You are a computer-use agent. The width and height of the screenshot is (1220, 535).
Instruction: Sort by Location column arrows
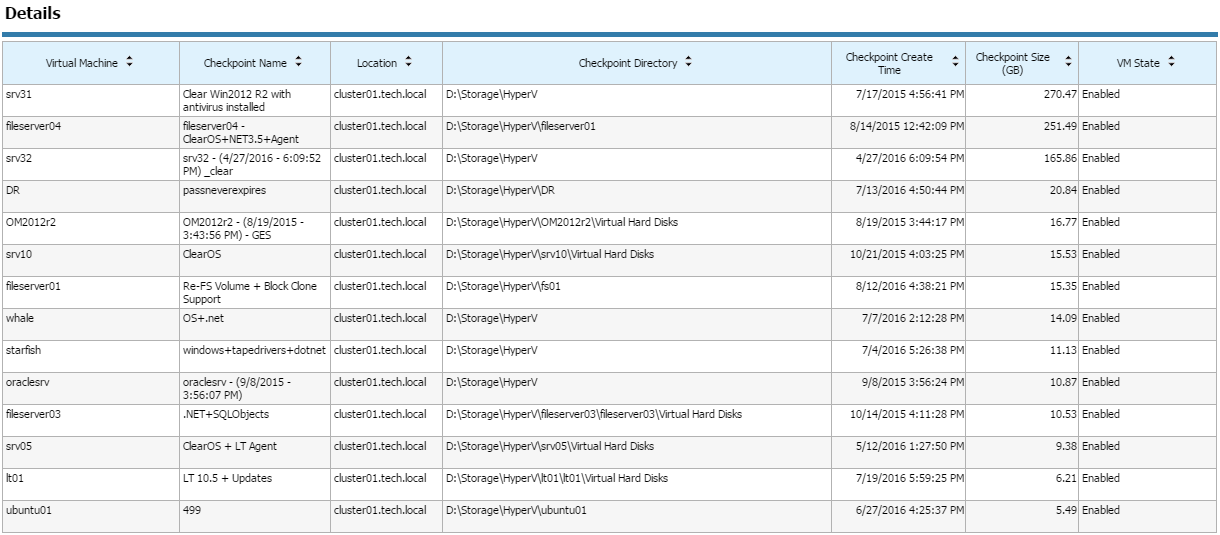coord(408,63)
